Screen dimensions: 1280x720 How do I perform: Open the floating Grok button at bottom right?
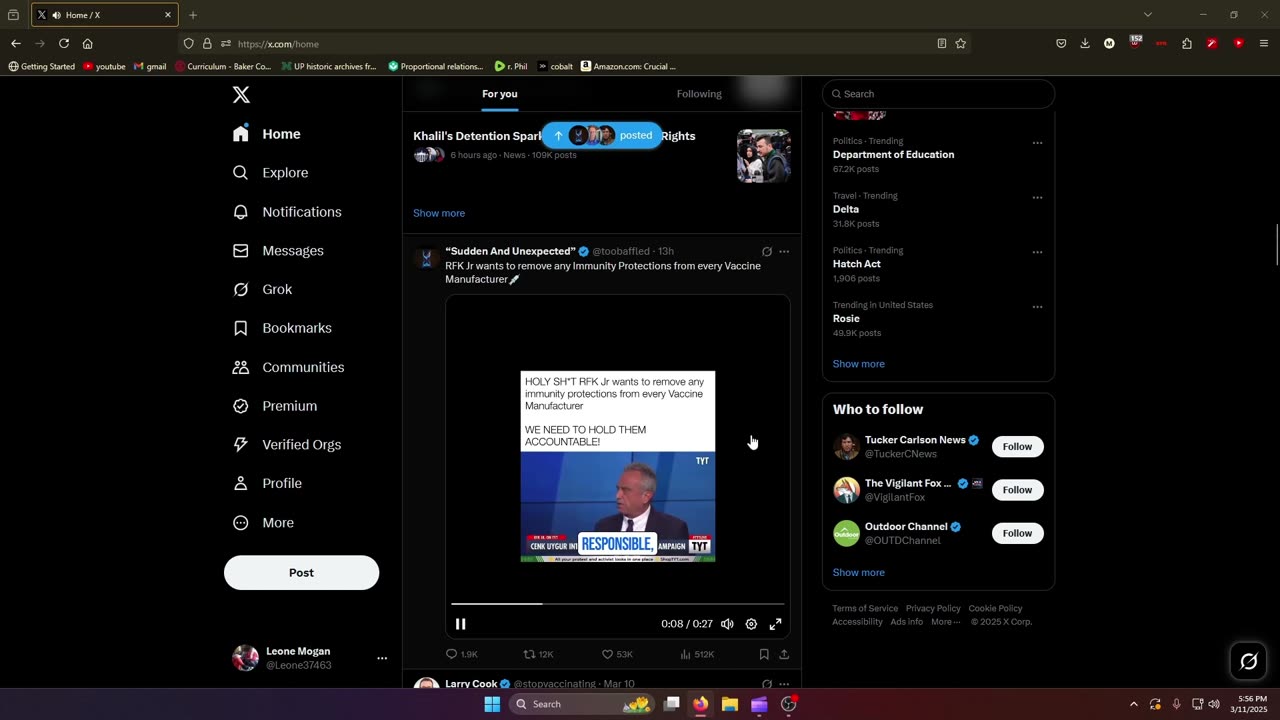coord(1249,661)
